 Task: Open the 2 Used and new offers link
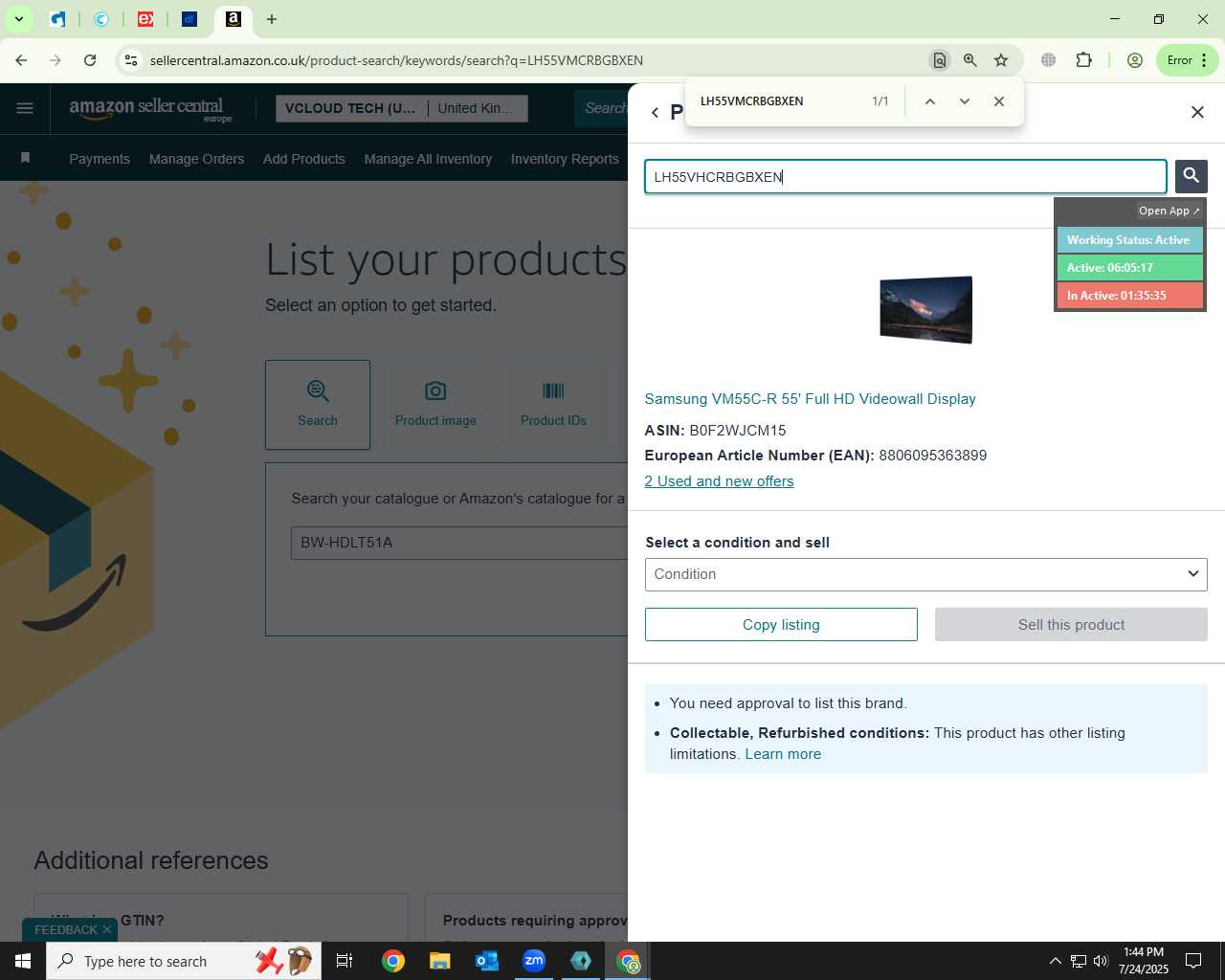719,481
